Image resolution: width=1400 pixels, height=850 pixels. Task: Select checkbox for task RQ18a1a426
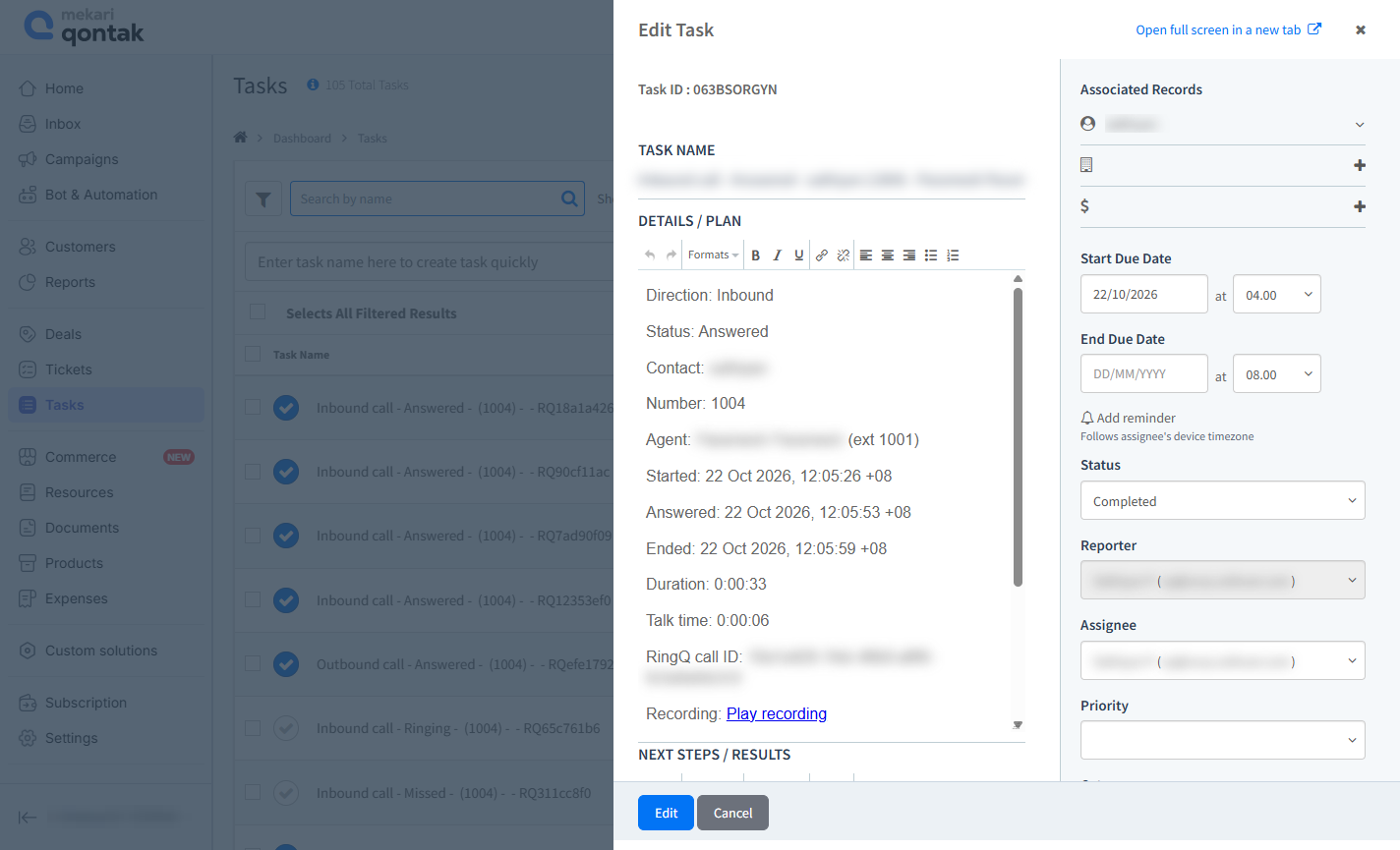(x=253, y=407)
